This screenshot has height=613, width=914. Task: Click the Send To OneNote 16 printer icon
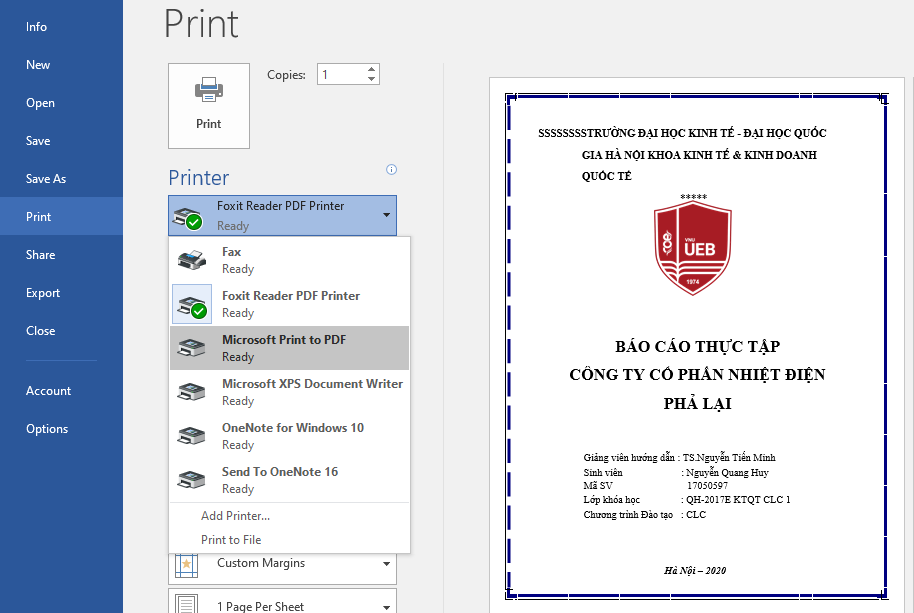(192, 480)
